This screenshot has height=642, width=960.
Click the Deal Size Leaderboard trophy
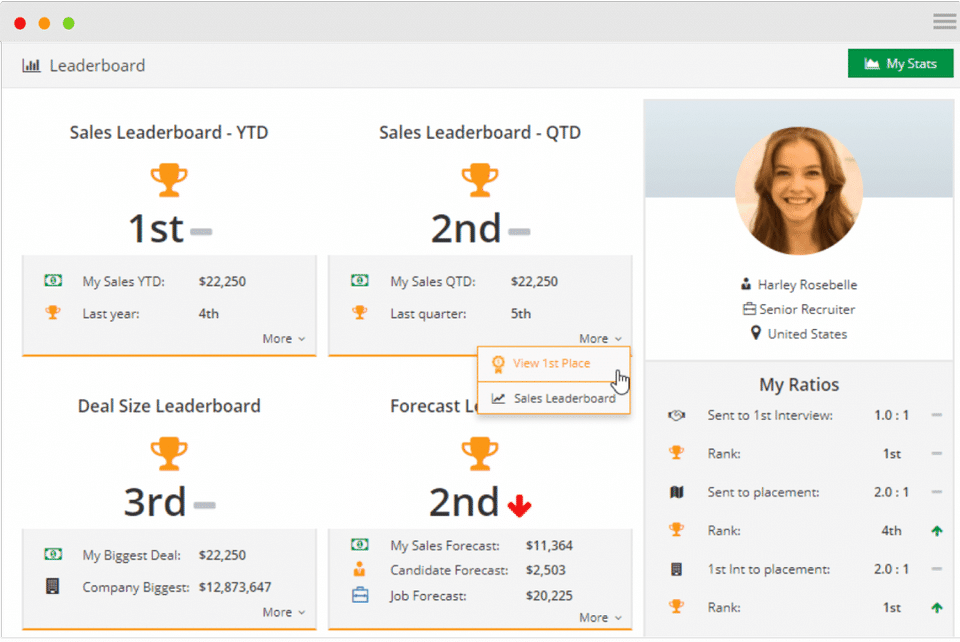[x=169, y=454]
